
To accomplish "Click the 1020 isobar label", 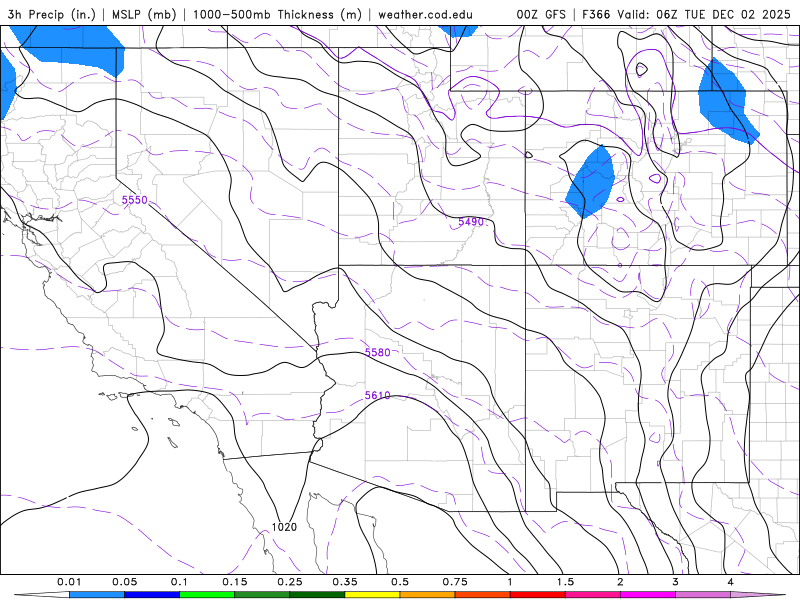I will (284, 527).
